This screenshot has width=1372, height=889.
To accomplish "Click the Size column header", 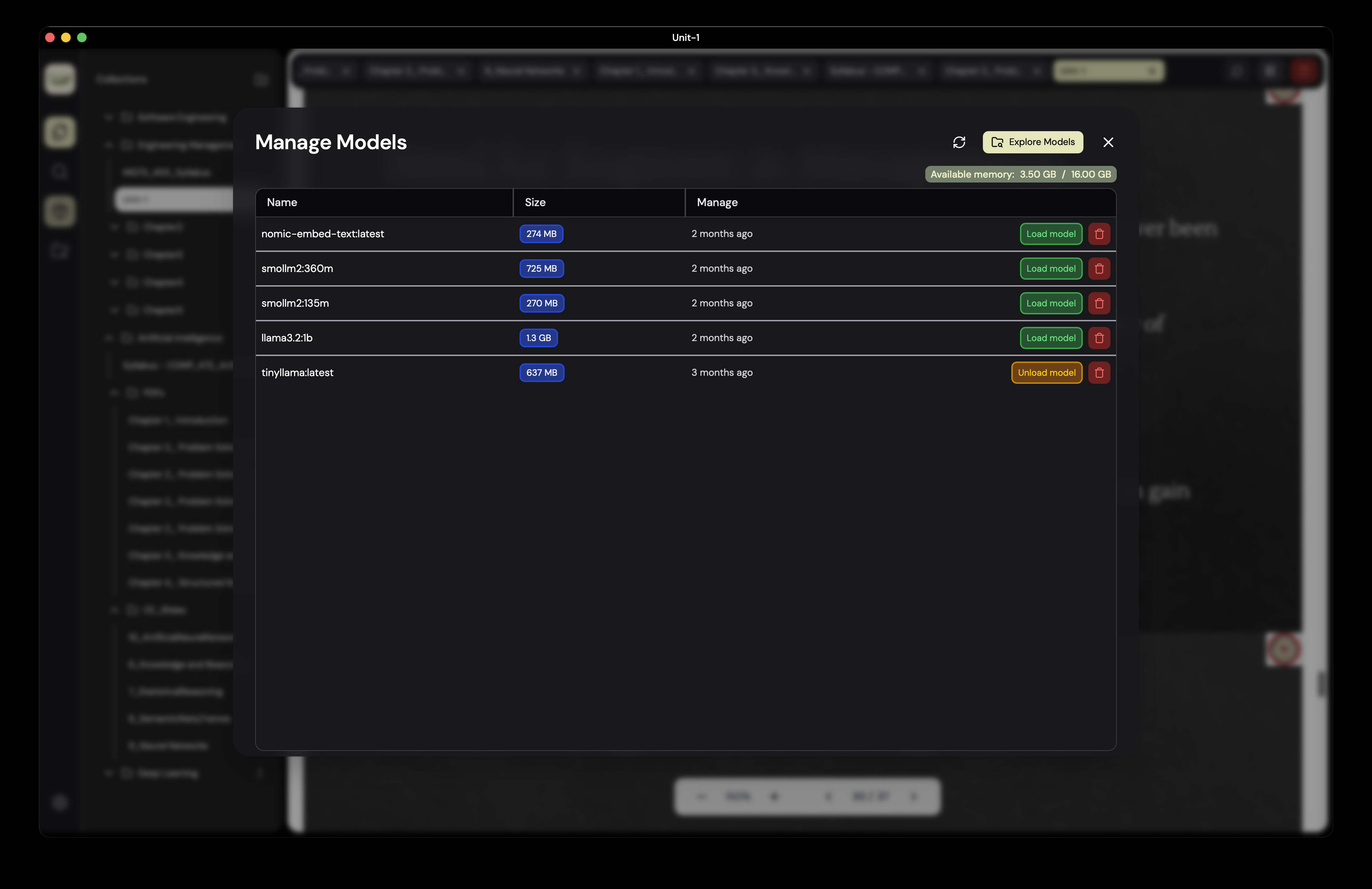I will pyautogui.click(x=534, y=203).
